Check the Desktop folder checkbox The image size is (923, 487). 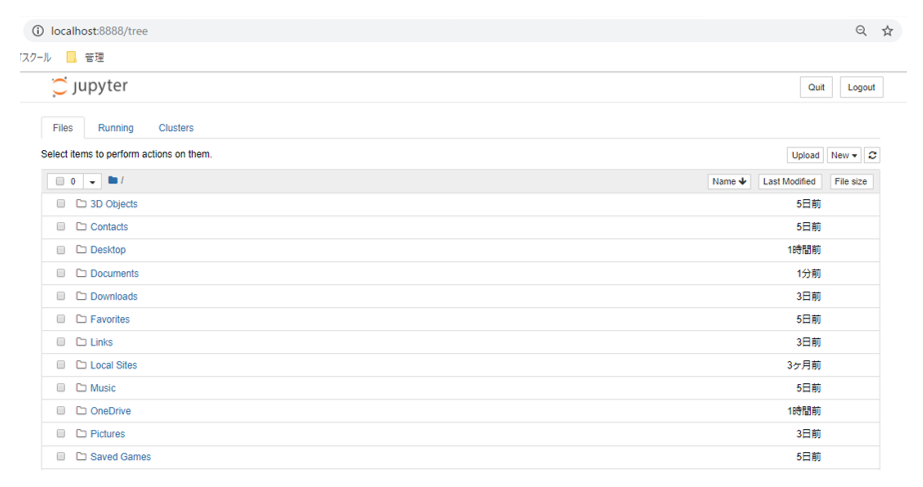(x=61, y=250)
